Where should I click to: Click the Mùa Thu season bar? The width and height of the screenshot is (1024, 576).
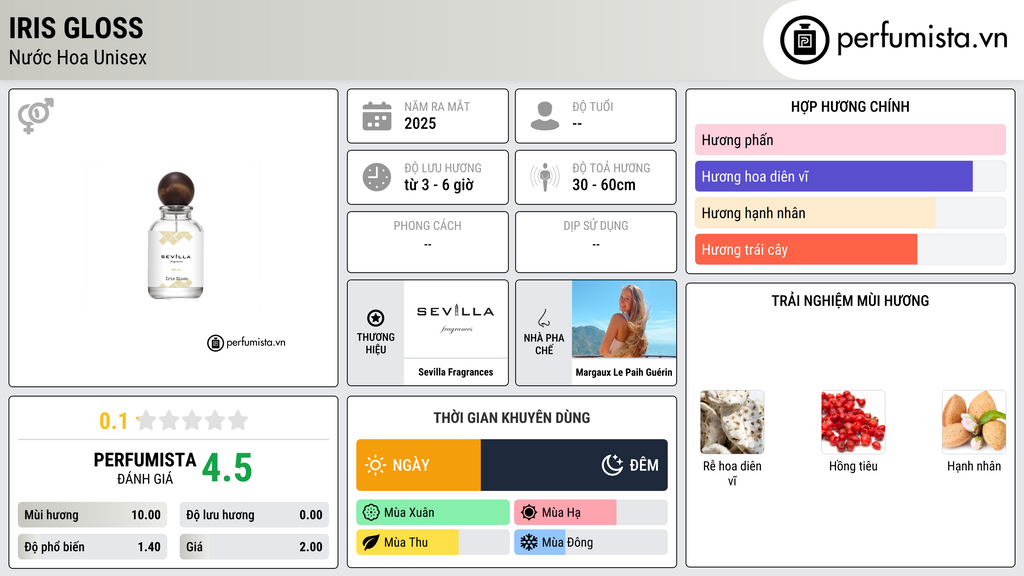pos(433,542)
